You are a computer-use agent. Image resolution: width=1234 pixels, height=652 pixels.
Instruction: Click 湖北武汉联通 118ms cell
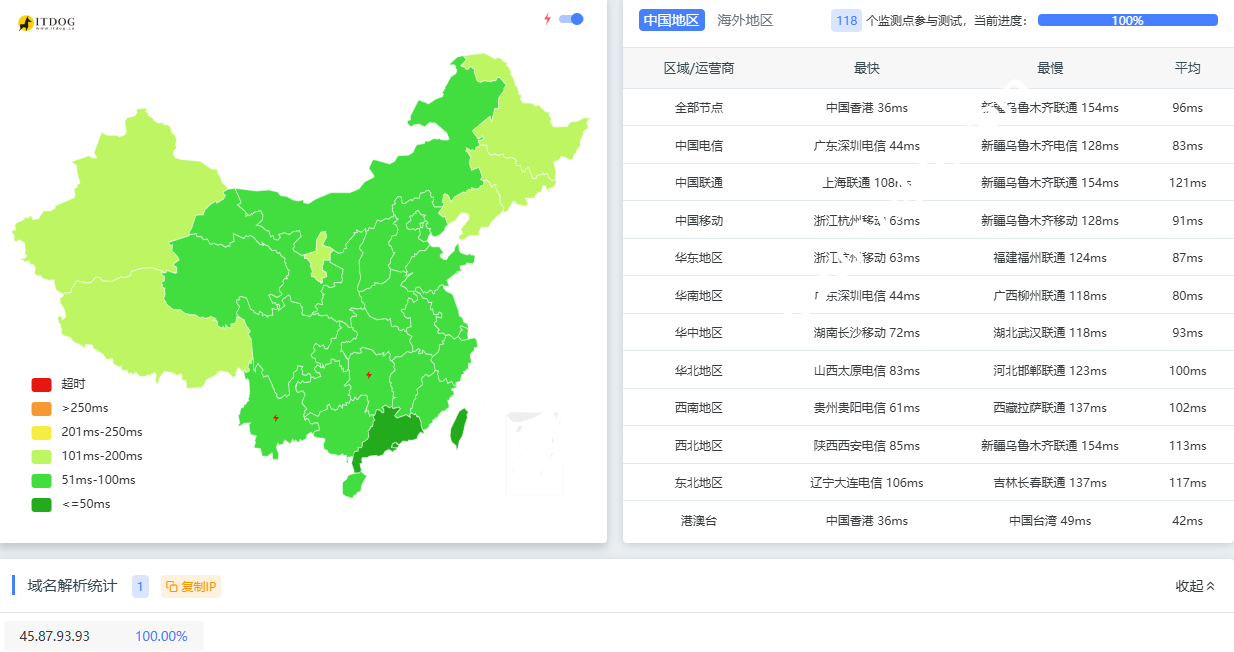click(x=1050, y=332)
